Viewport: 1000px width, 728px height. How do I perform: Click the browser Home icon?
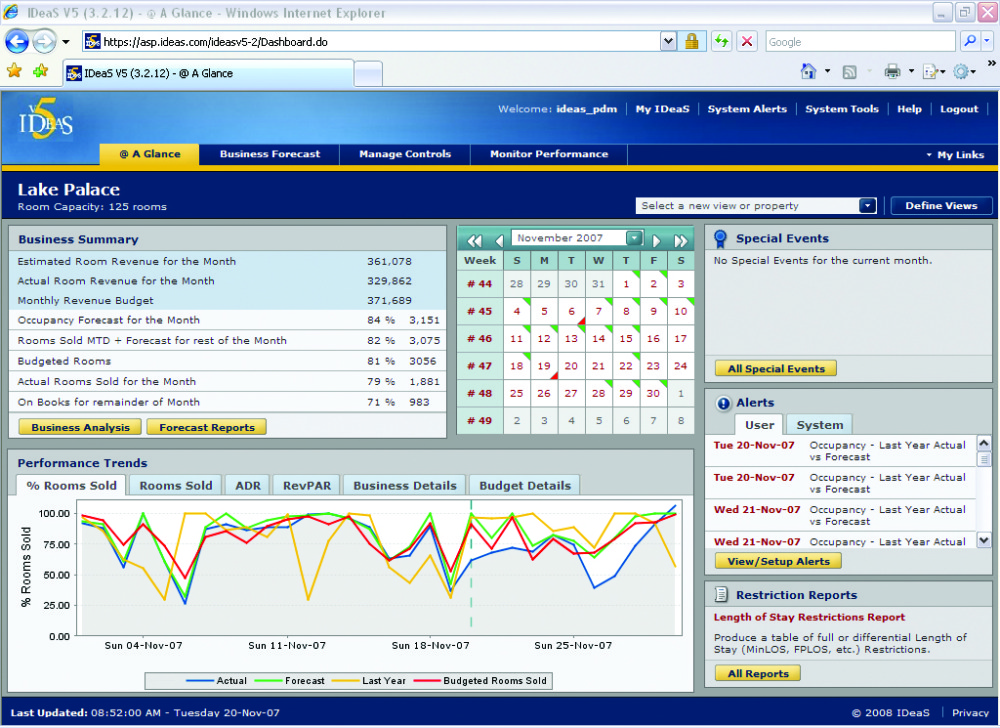(x=808, y=71)
